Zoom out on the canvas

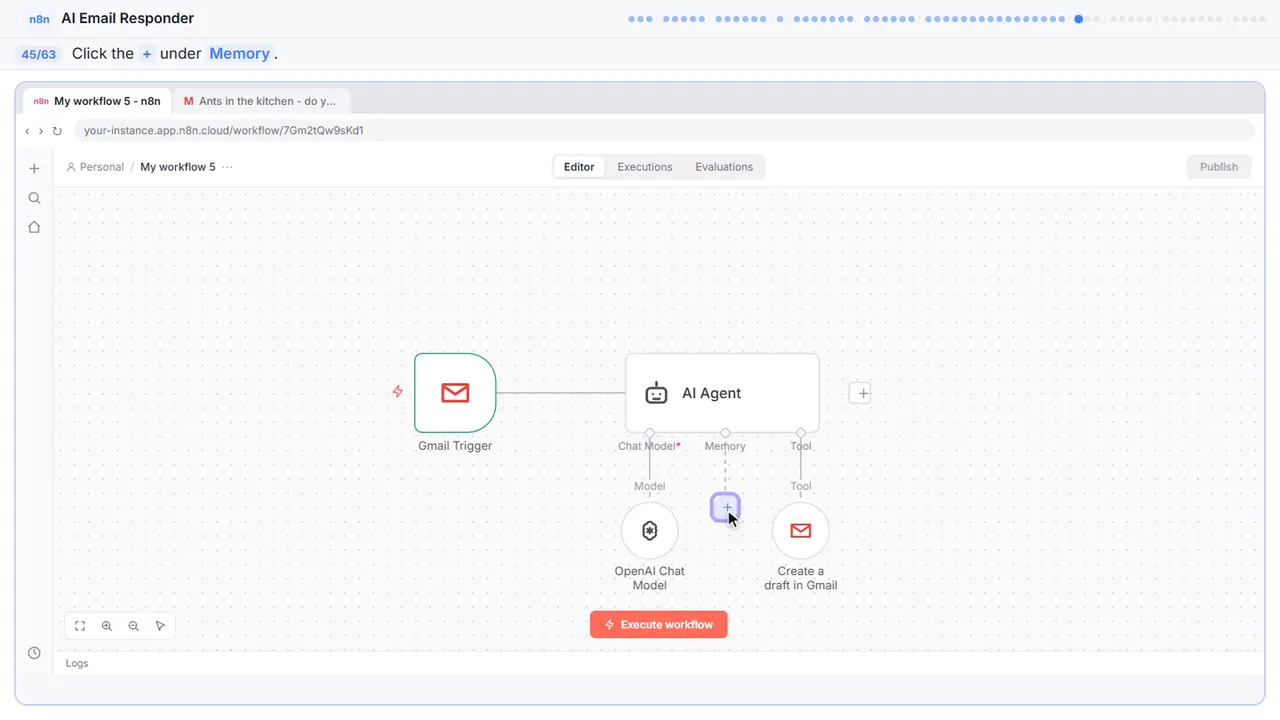(x=134, y=626)
